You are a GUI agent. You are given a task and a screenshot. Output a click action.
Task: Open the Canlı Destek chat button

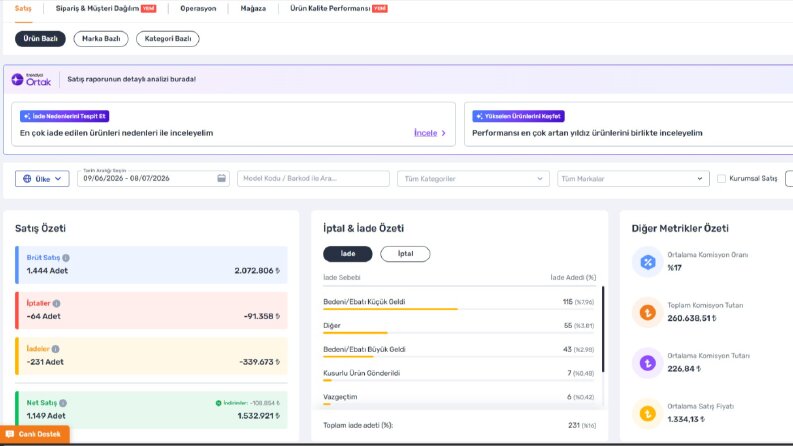click(x=34, y=434)
